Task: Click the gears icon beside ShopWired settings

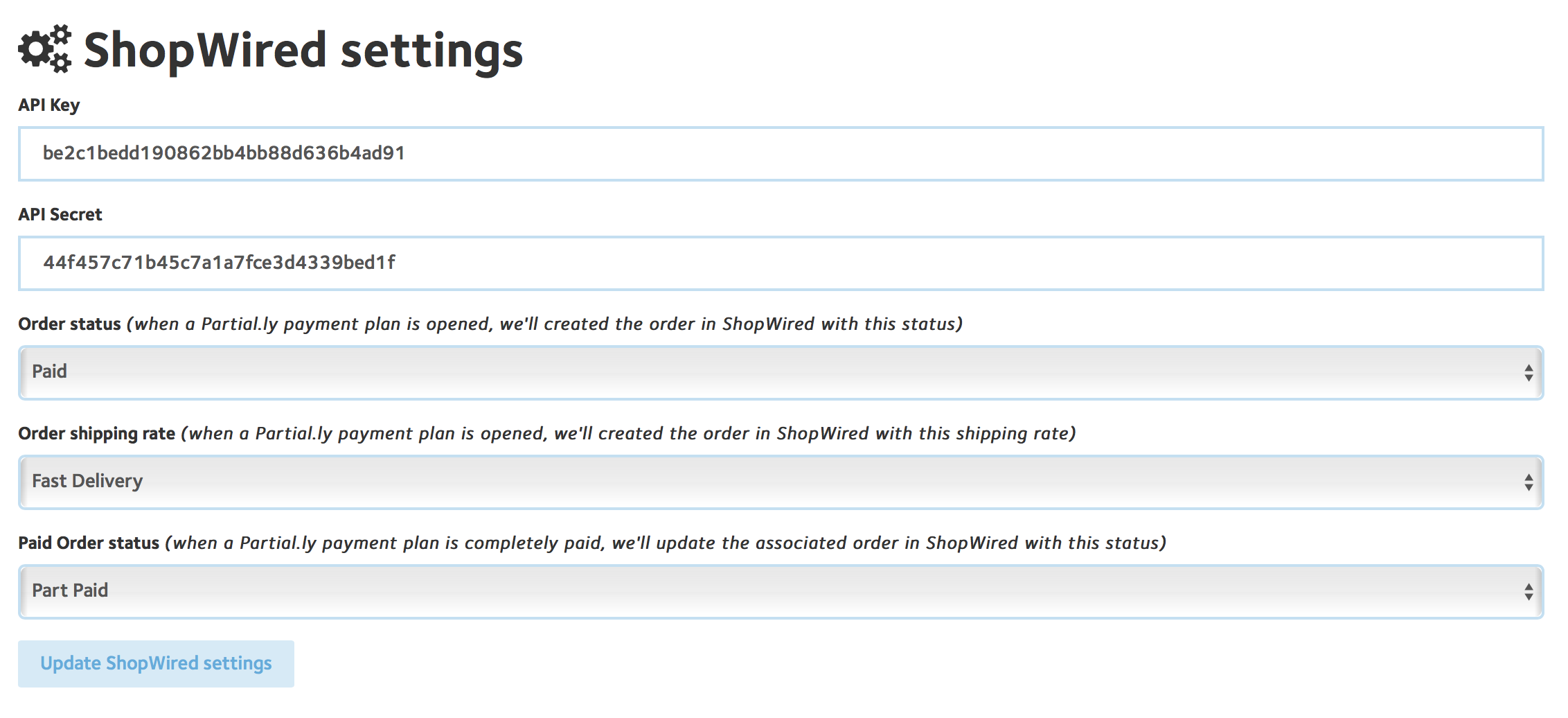Action: 45,49
